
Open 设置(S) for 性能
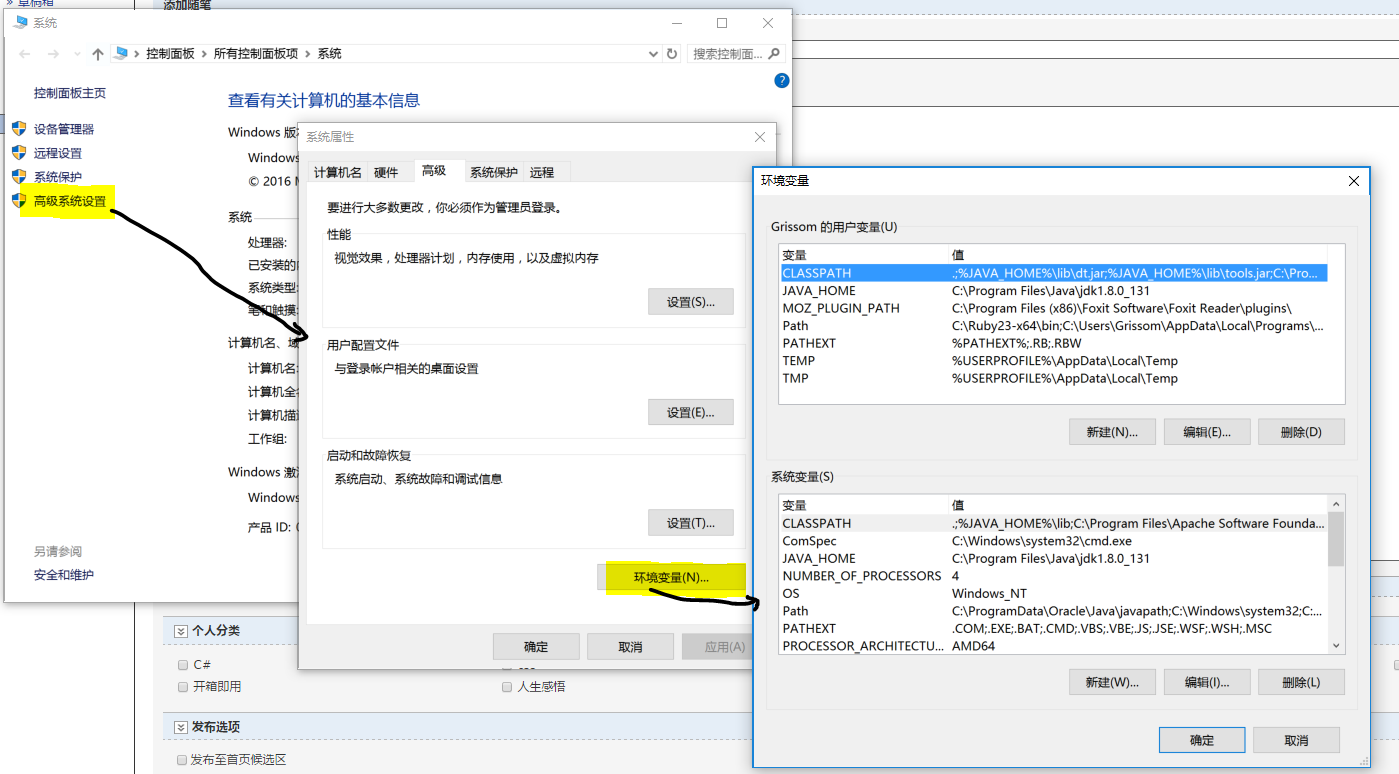point(691,302)
